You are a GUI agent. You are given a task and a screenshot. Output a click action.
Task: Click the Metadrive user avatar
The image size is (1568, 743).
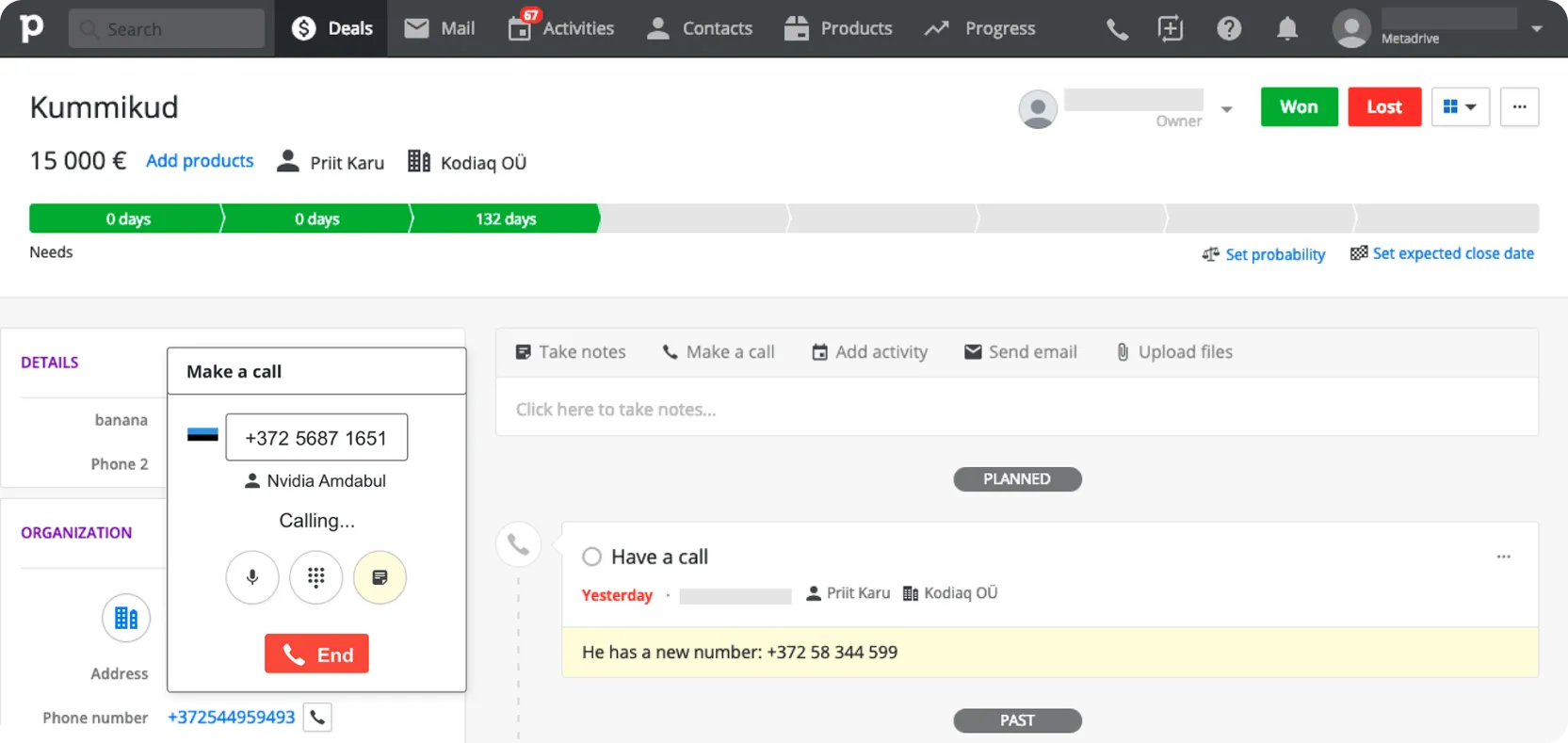[x=1350, y=29]
